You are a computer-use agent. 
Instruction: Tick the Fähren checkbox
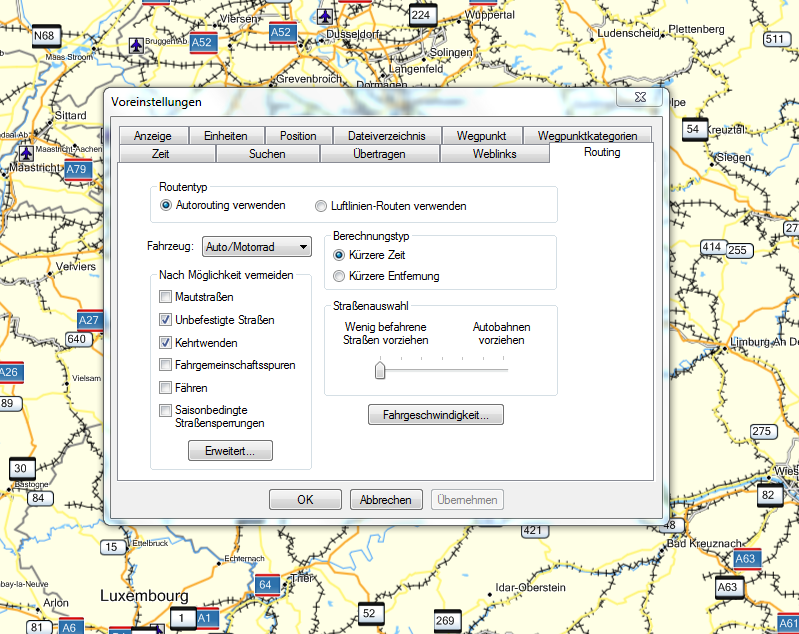click(165, 387)
